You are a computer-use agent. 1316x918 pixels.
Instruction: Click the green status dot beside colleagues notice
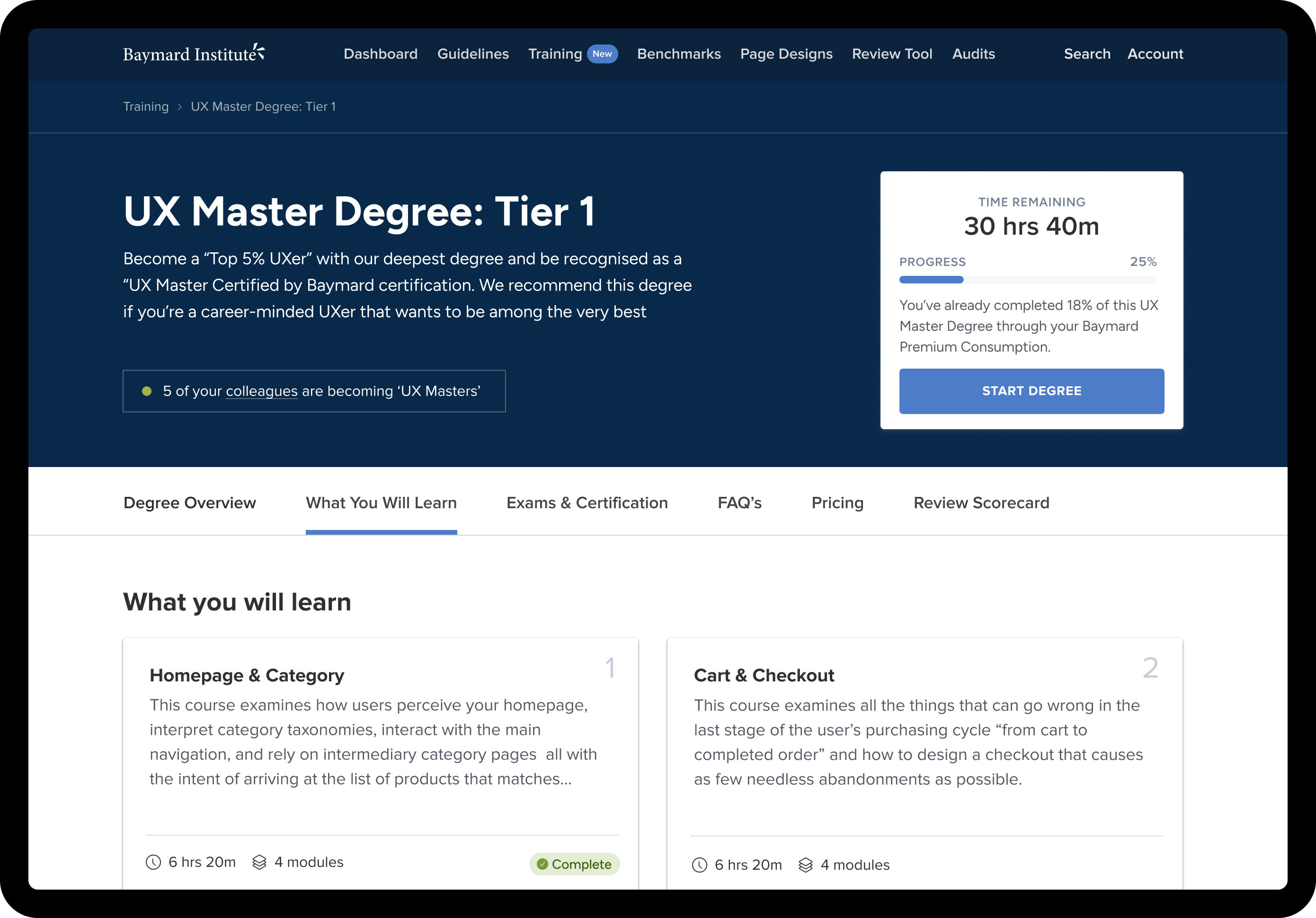[147, 391]
